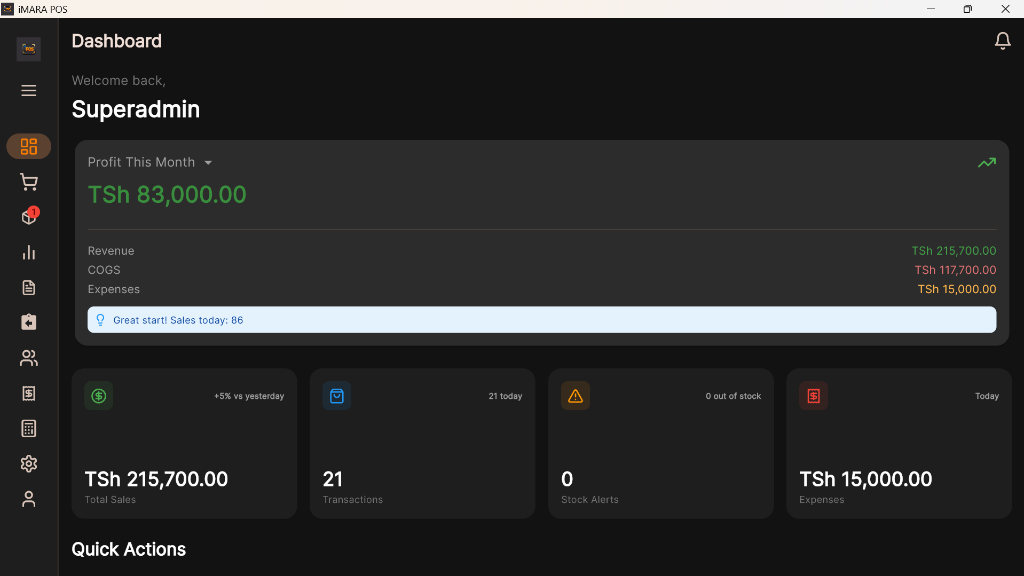Click the green trending-up arrow icon
The image size is (1024, 576).
pos(987,163)
